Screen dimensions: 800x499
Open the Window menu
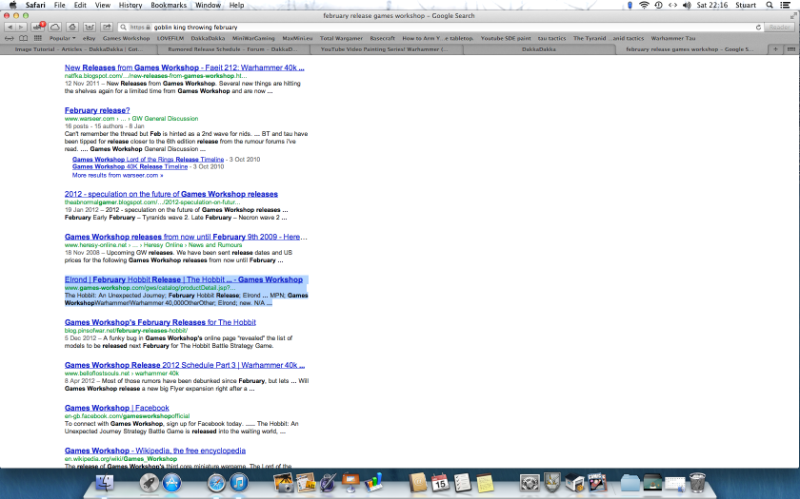(208, 5)
